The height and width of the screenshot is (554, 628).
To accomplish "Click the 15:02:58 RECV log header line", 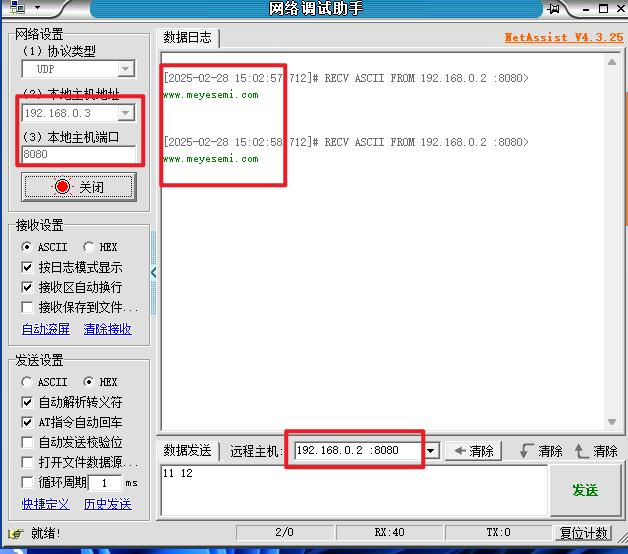I will [346, 142].
